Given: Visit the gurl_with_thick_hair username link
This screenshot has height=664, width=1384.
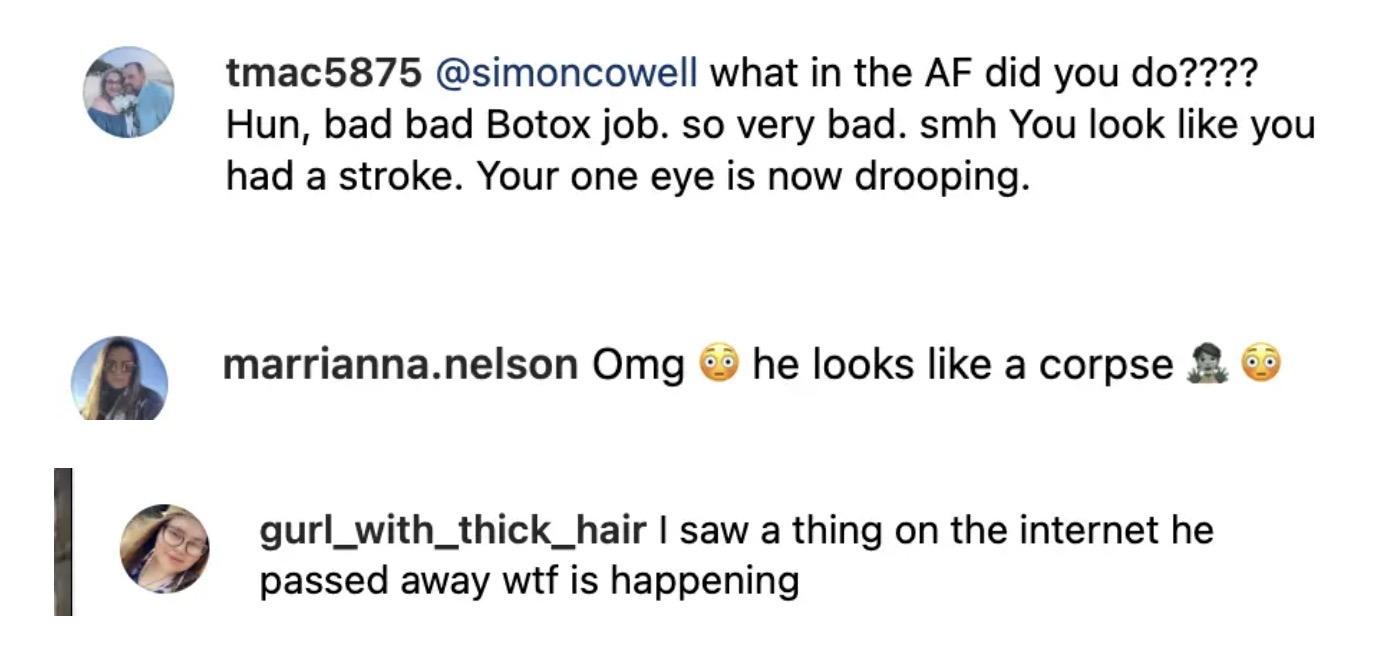Looking at the screenshot, I should pos(452,530).
